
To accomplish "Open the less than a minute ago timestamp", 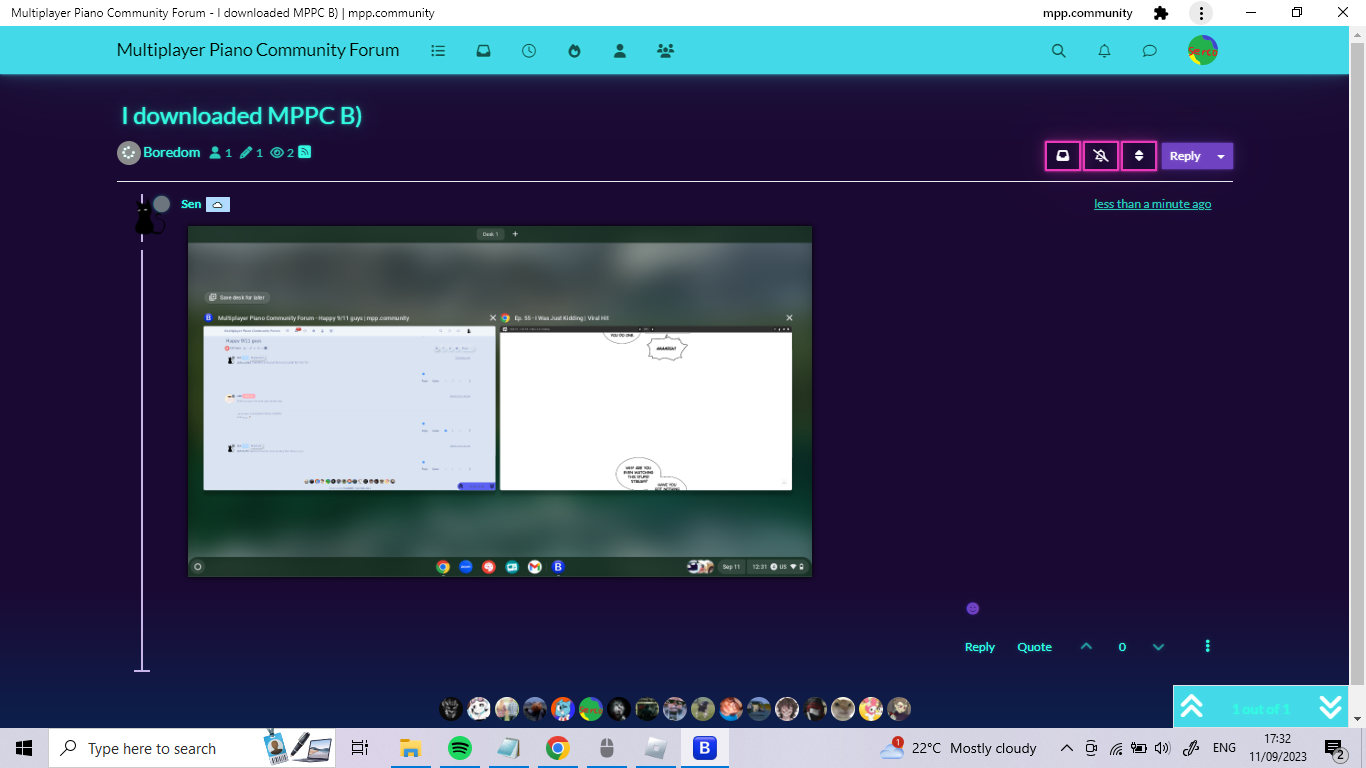I will coord(1152,204).
